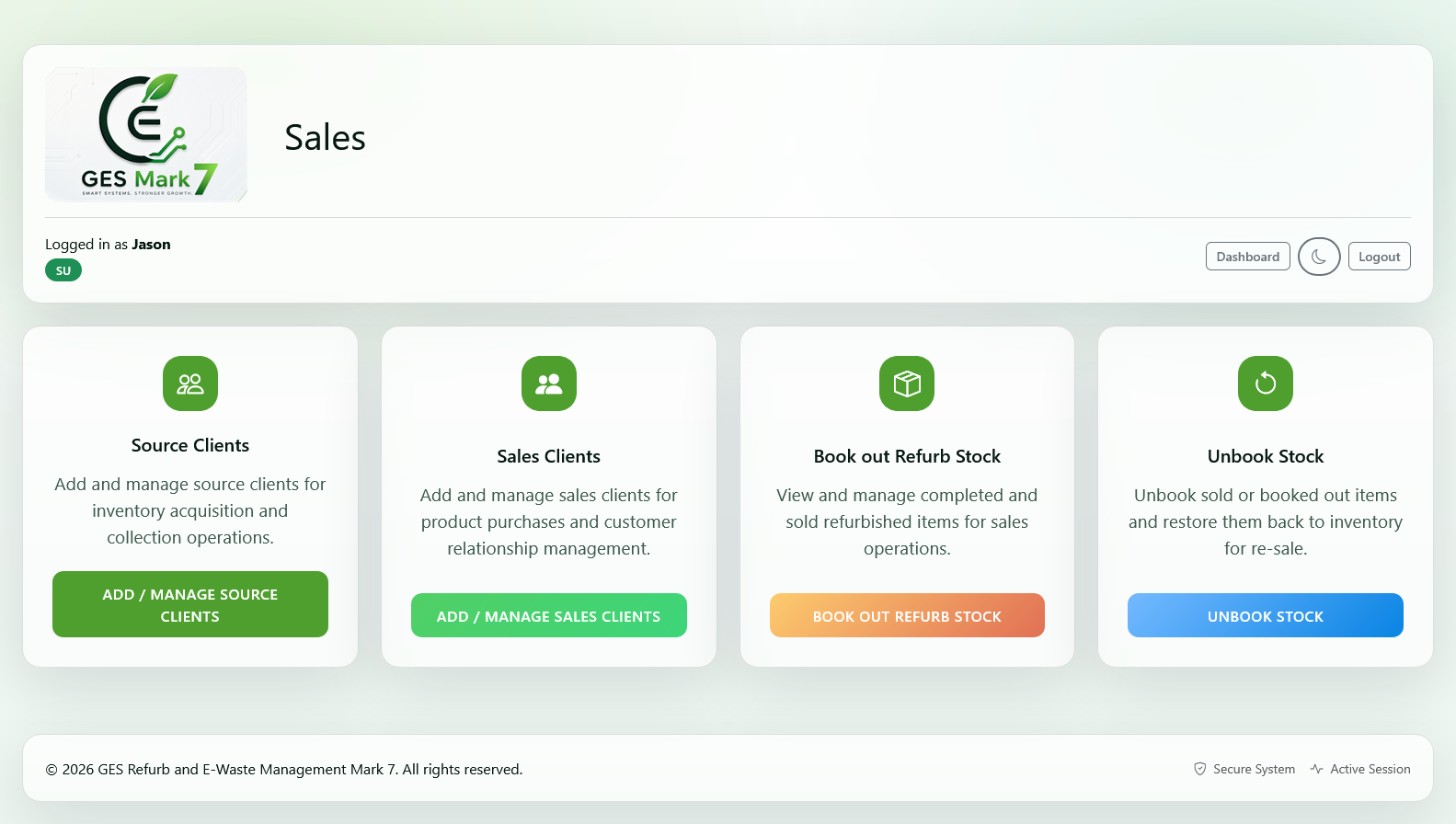Click the Active Session footer label

[1370, 769]
